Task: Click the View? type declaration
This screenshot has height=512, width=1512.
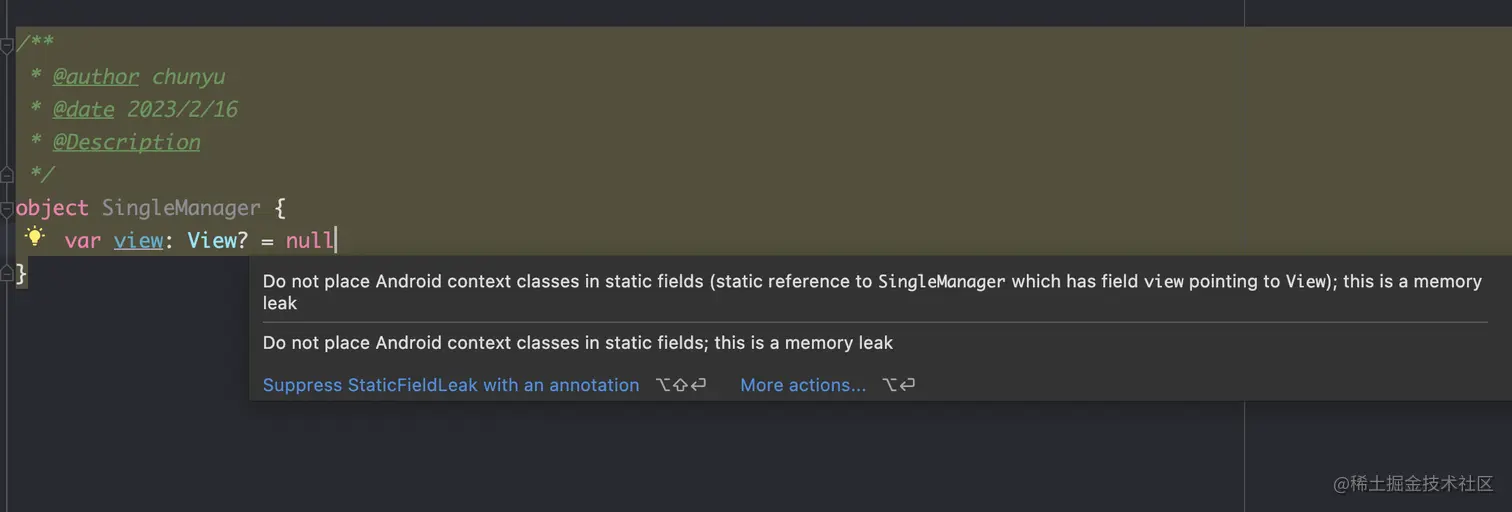Action: pyautogui.click(x=218, y=241)
